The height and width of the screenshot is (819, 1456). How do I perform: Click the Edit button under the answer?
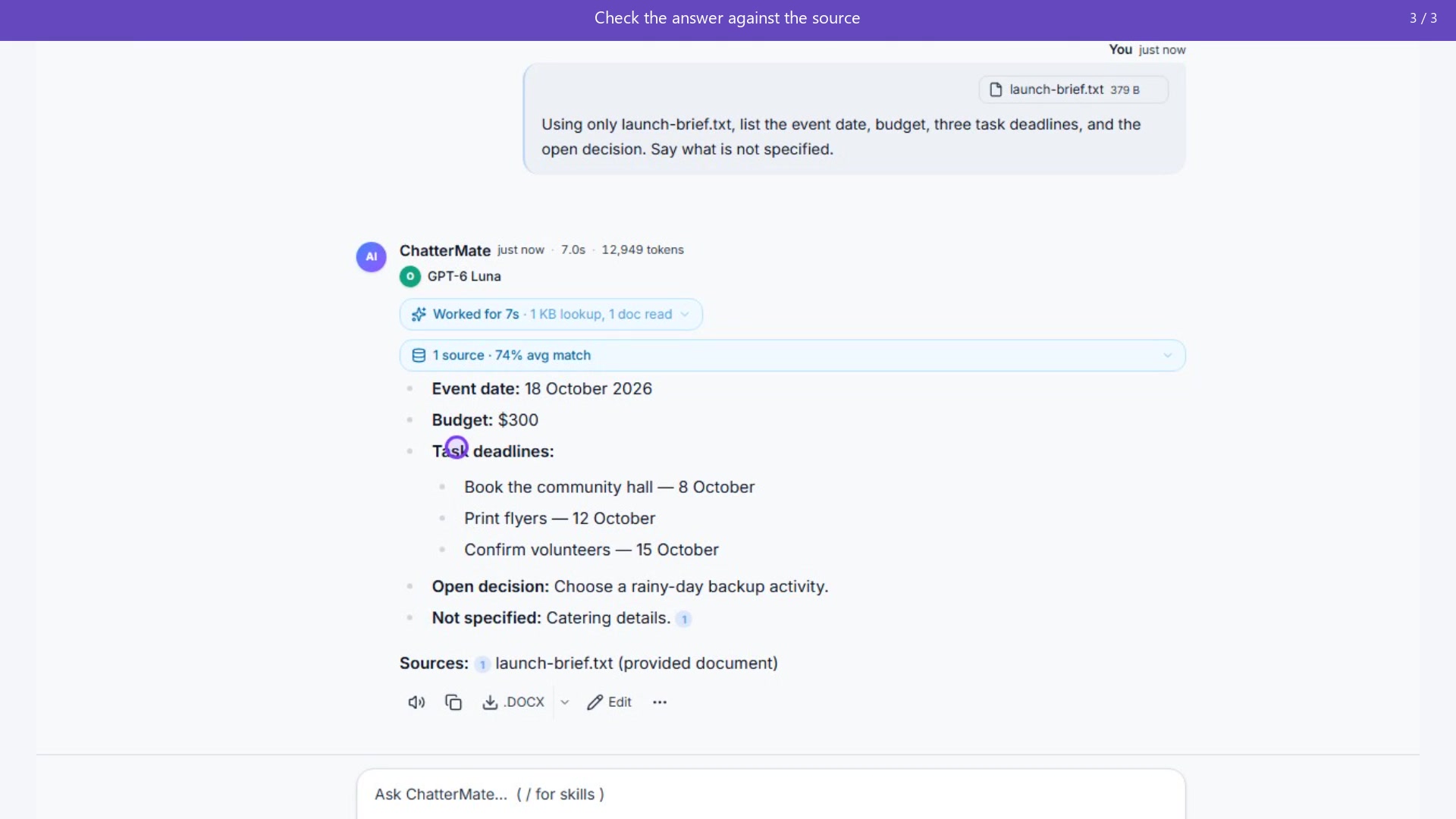[x=609, y=702]
